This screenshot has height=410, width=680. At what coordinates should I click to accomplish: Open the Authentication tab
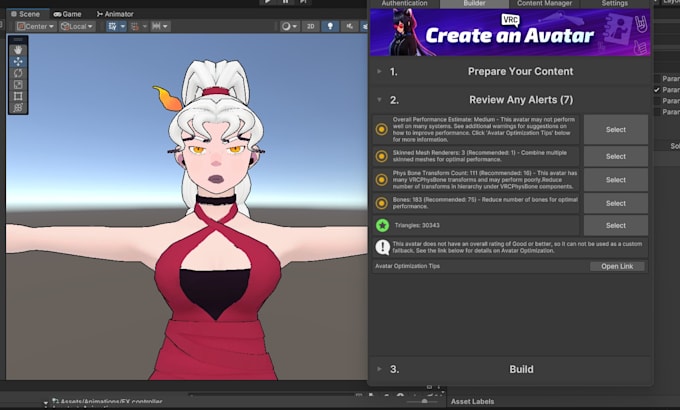[404, 3]
